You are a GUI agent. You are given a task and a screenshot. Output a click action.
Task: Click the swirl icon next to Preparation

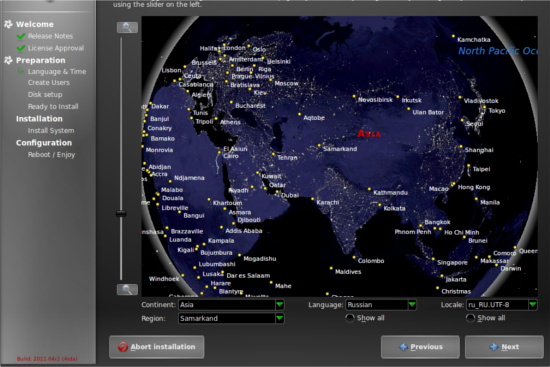pos(8,60)
